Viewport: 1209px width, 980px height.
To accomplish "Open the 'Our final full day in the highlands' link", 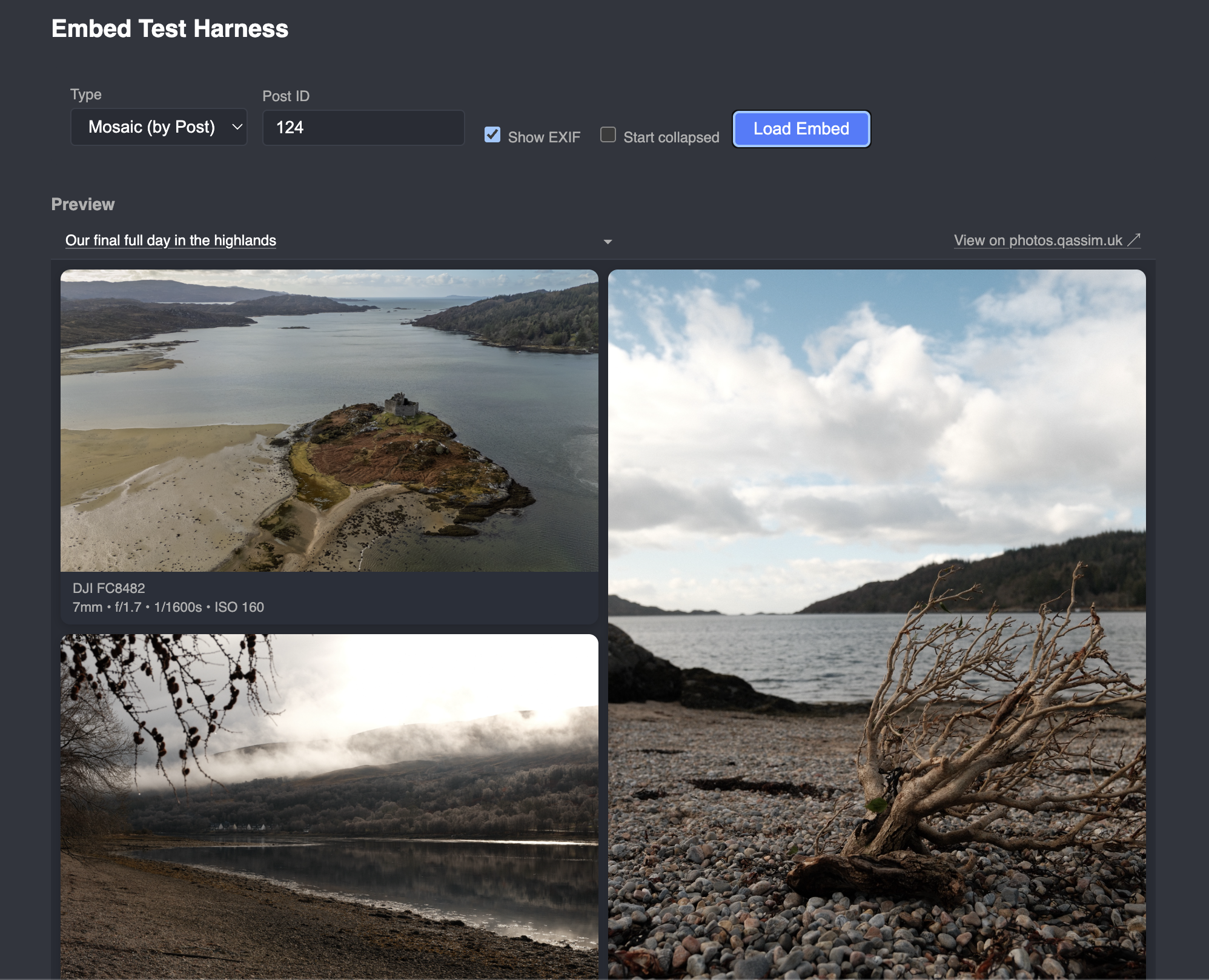I will coord(171,240).
